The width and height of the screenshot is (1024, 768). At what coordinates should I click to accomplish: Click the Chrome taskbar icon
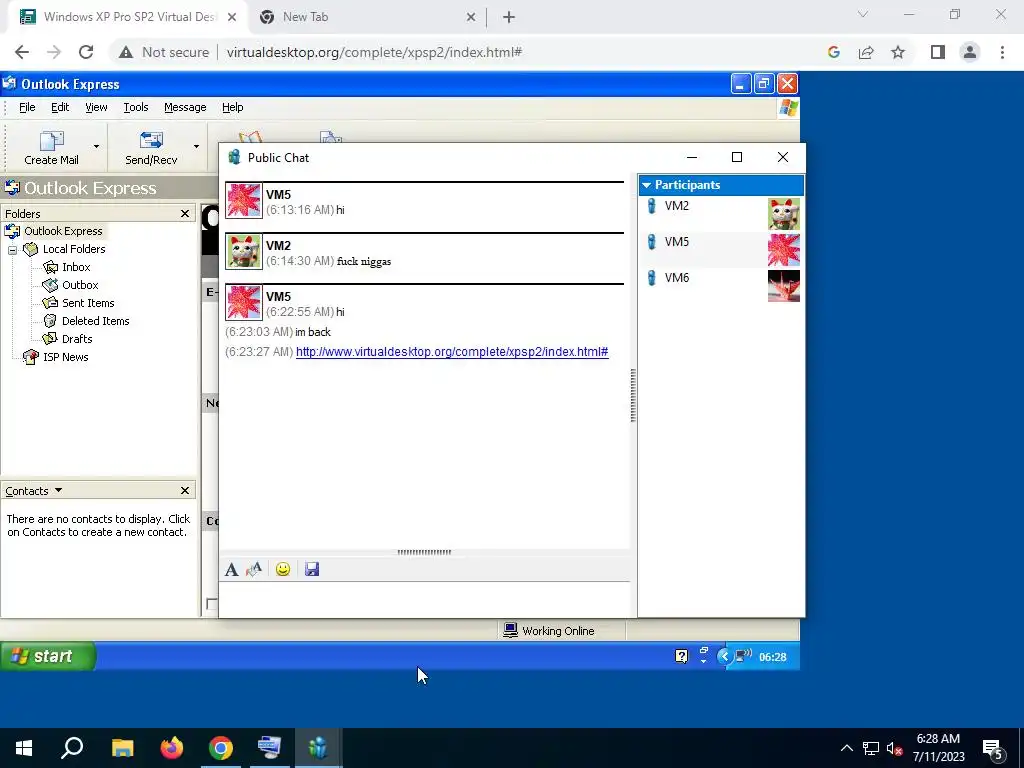coord(221,748)
